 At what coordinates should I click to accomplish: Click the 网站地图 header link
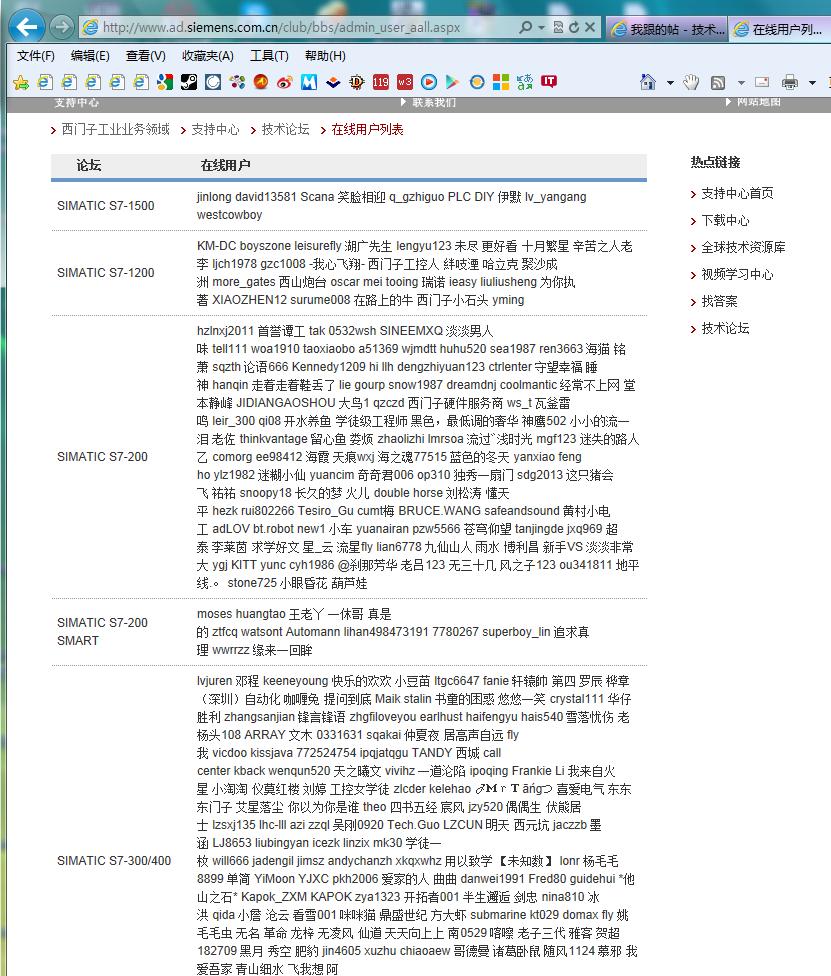[758, 102]
